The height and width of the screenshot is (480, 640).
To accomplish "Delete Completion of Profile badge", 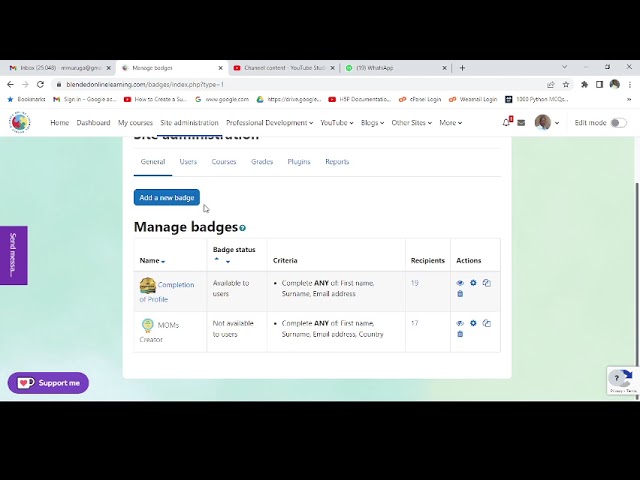I will 460,293.
